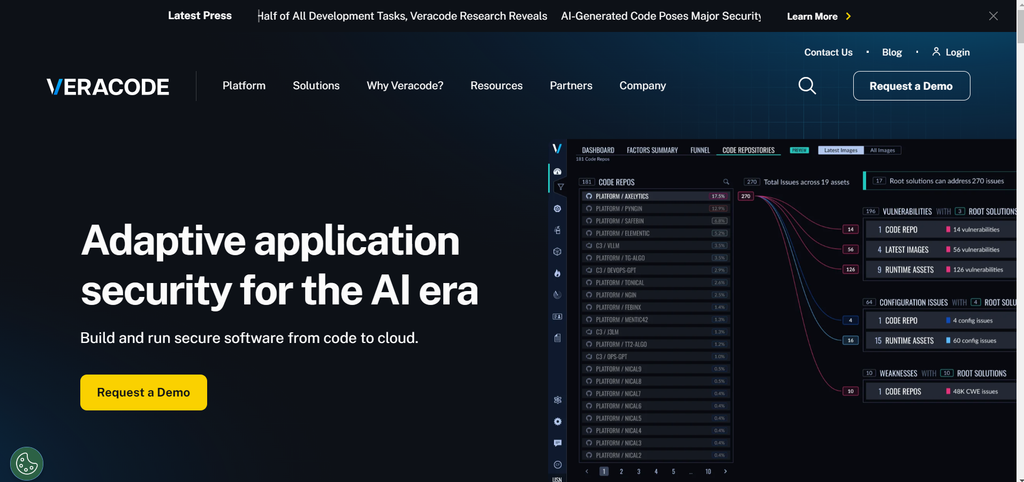Select C3 / DEVOPS-GPT repo row
The height and width of the screenshot is (482, 1024).
pyautogui.click(x=657, y=270)
